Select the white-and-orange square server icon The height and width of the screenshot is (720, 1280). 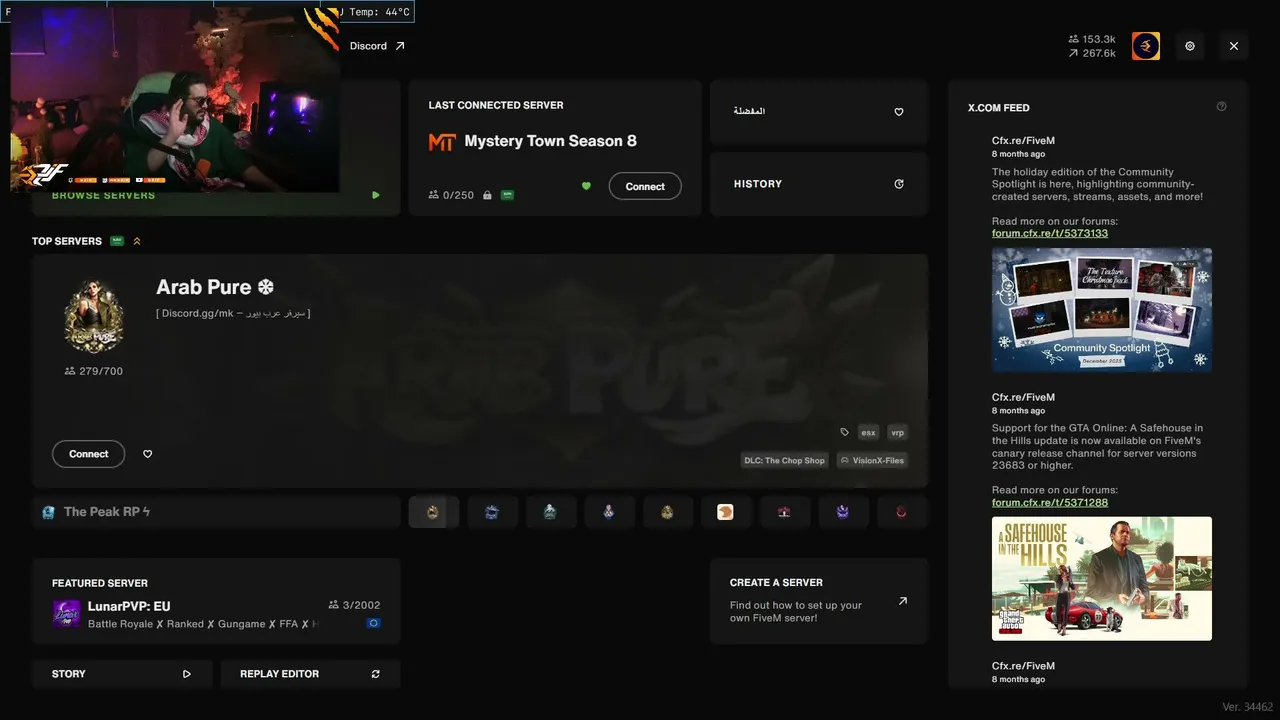pos(726,512)
